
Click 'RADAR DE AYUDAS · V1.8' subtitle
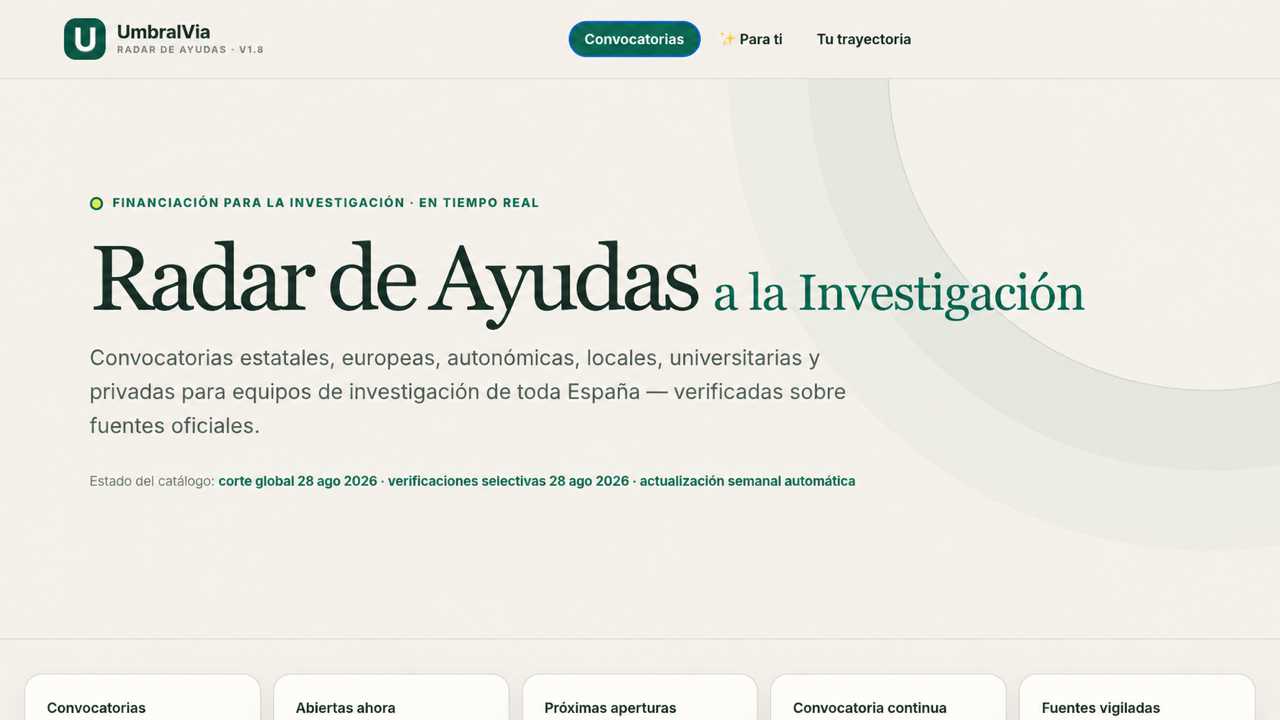pos(190,50)
